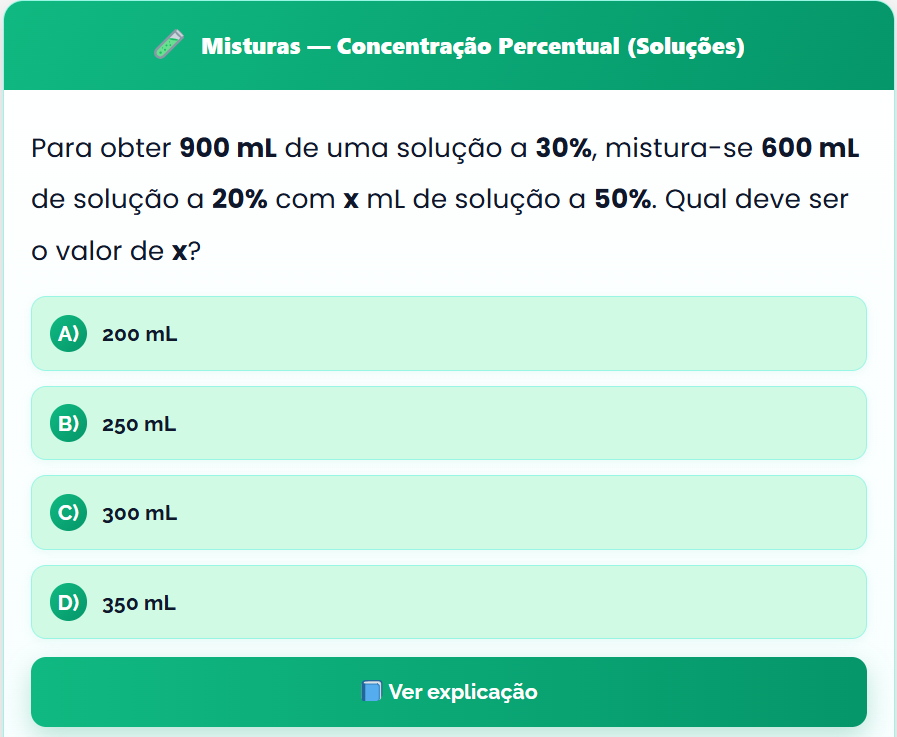This screenshot has width=897, height=737.
Task: Click the bold 50% value
Action: click(623, 199)
